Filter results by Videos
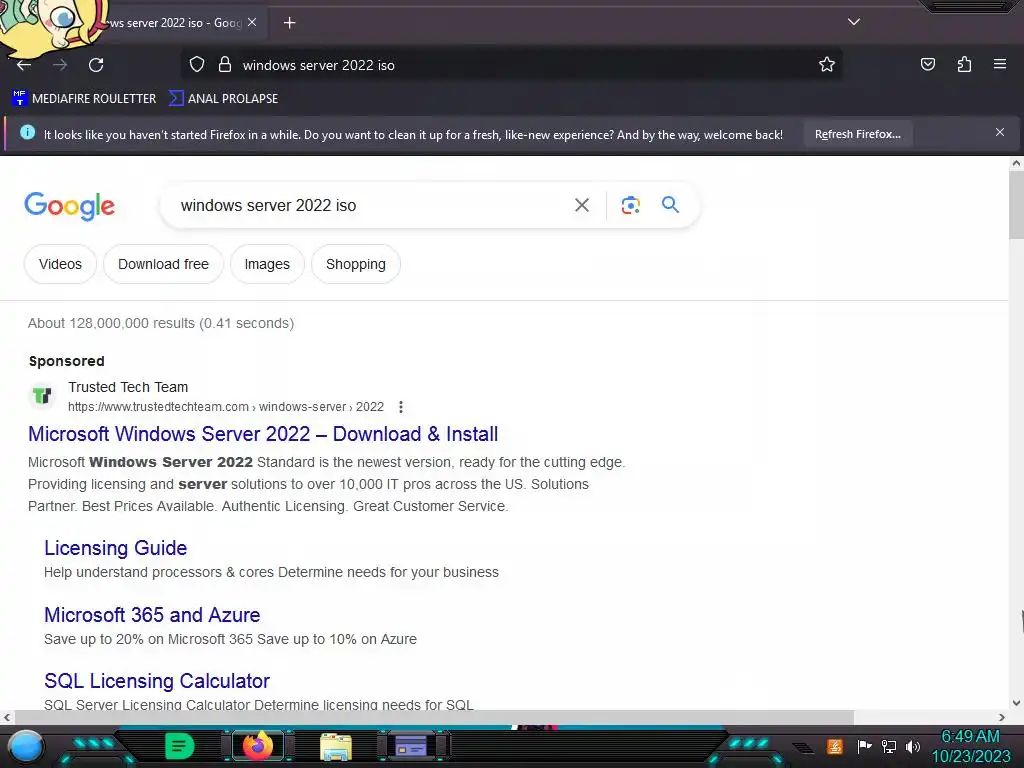Viewport: 1024px width, 768px height. (x=60, y=264)
